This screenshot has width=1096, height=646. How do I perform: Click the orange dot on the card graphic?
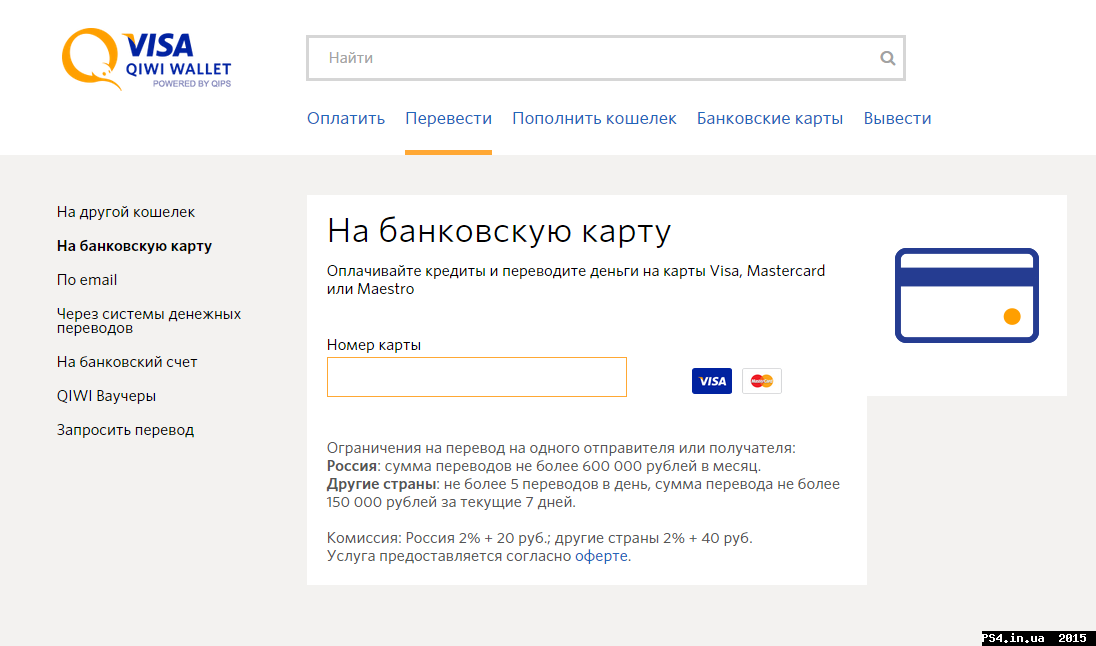coord(1010,315)
